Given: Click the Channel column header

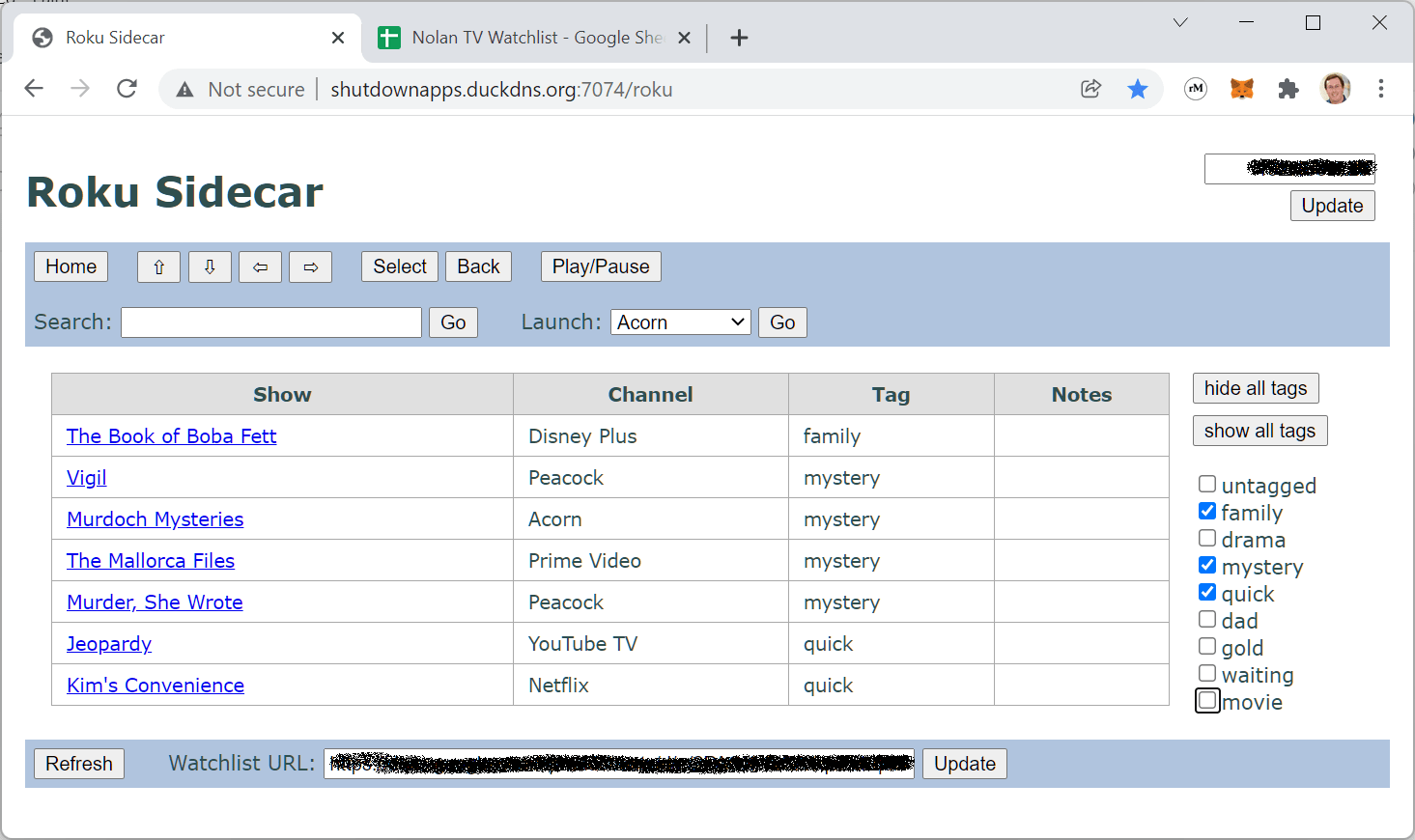Looking at the screenshot, I should pyautogui.click(x=651, y=394).
